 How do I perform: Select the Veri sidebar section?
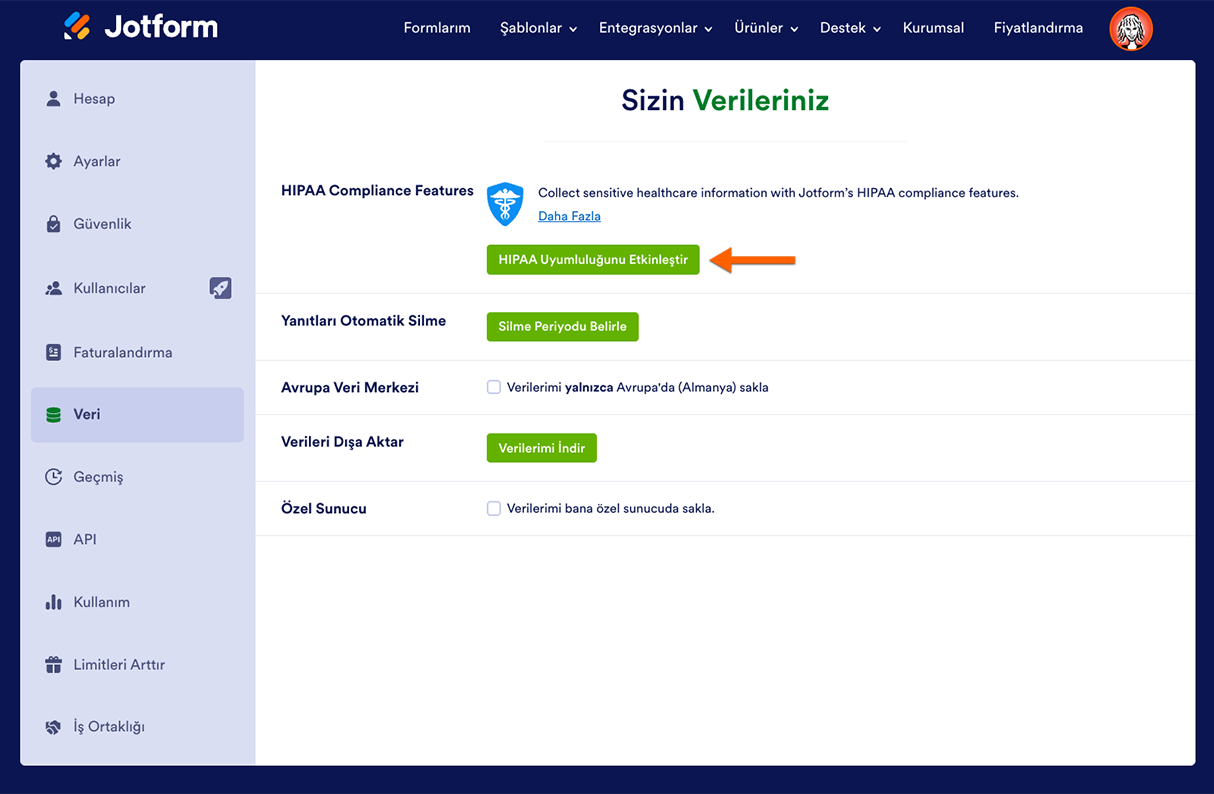[137, 414]
